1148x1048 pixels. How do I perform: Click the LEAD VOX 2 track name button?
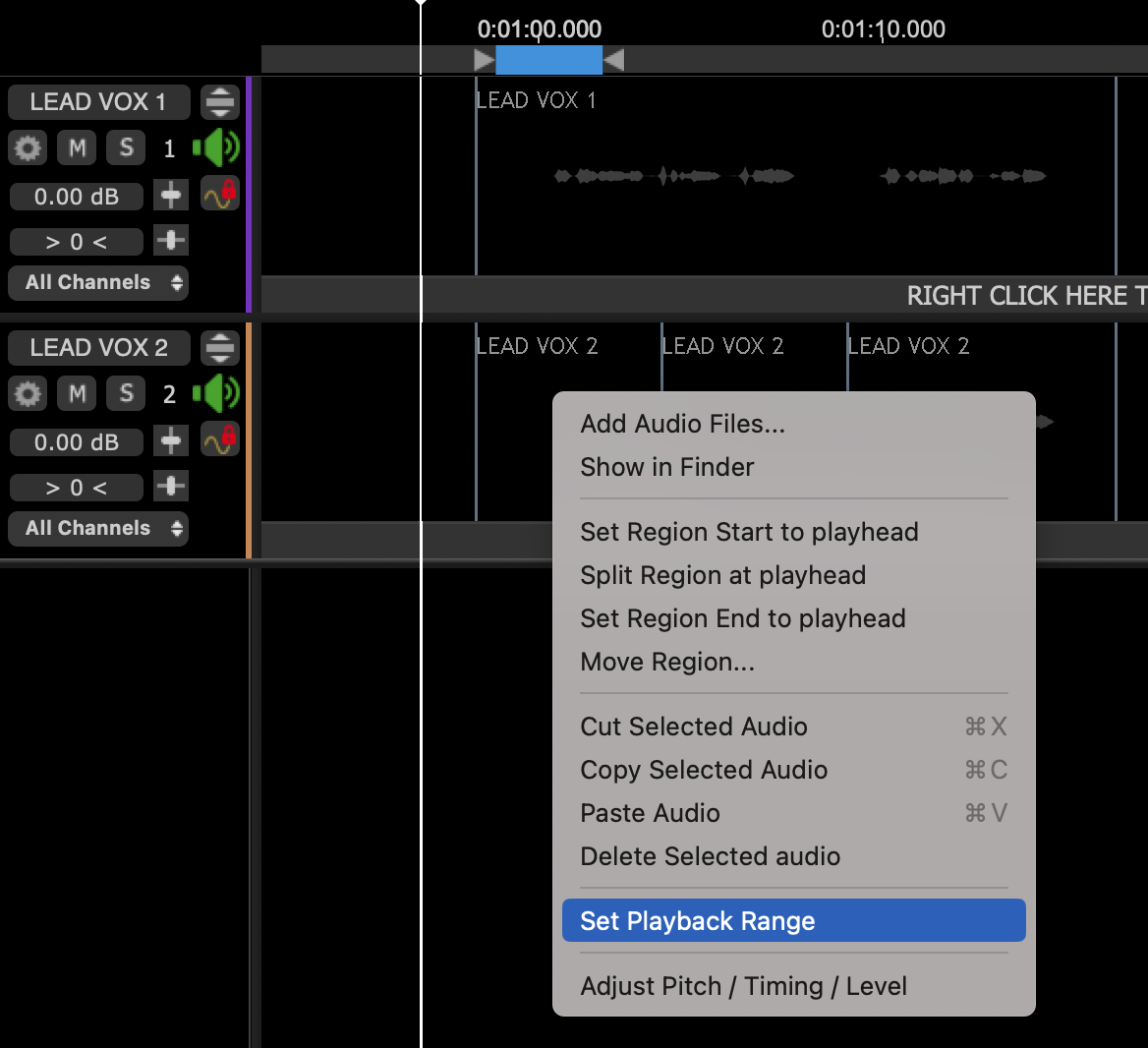pos(98,348)
